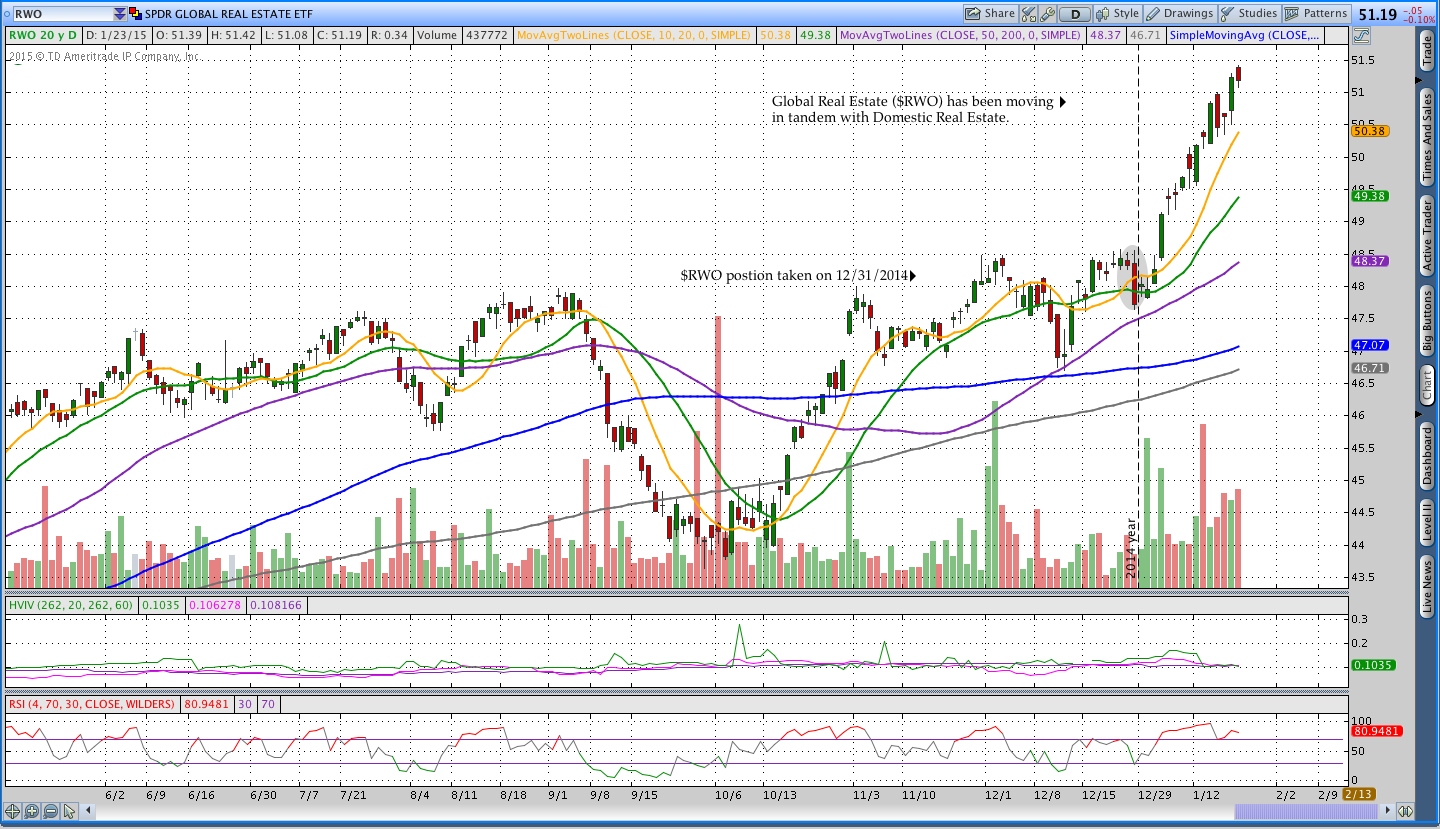Click the last price 51.19 display
This screenshot has height=829, width=1440.
click(x=1378, y=14)
